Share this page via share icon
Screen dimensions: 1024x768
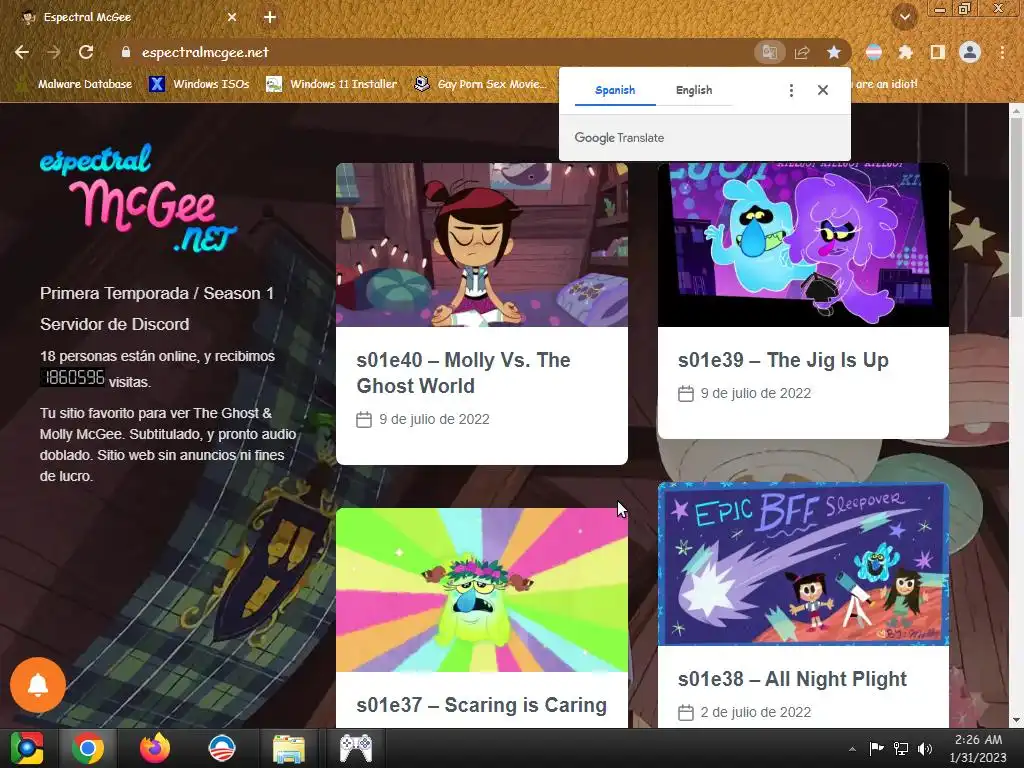[802, 52]
